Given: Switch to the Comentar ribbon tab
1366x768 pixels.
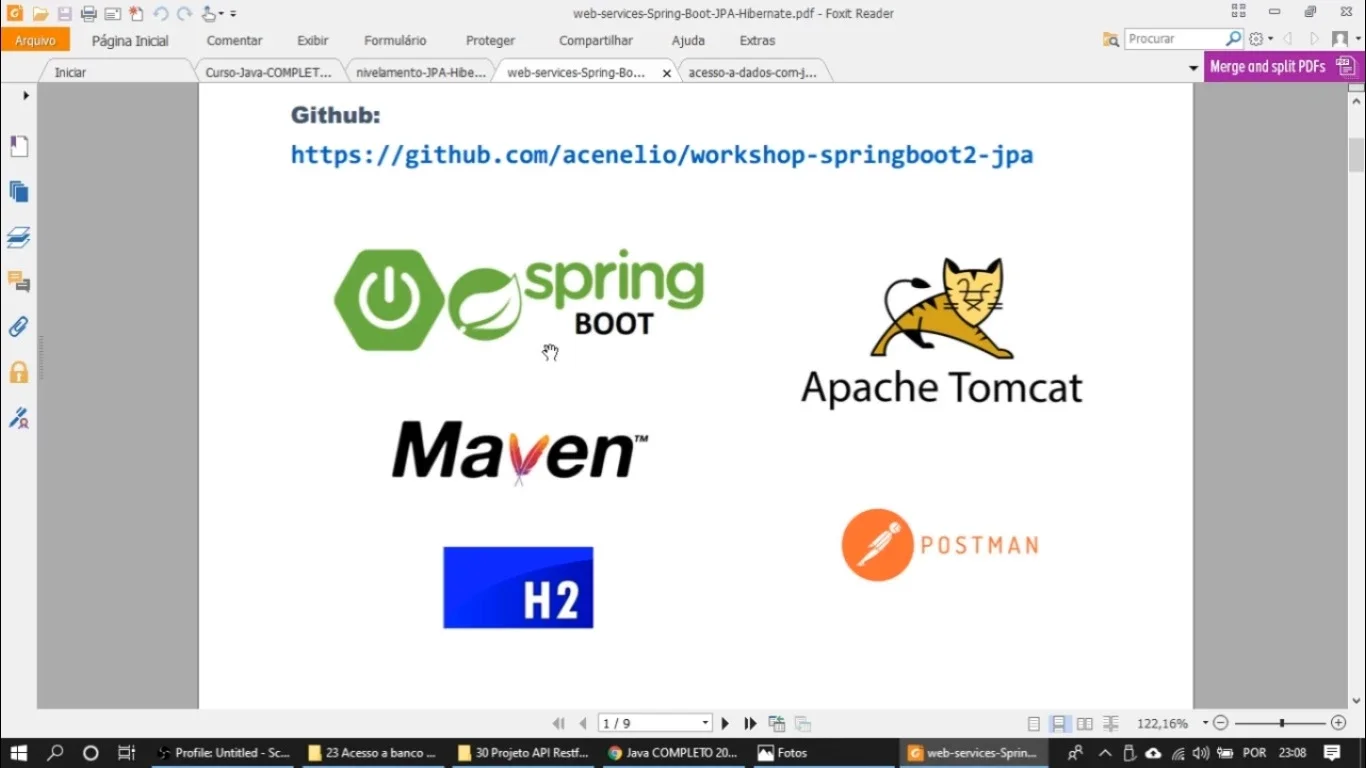Looking at the screenshot, I should [234, 41].
